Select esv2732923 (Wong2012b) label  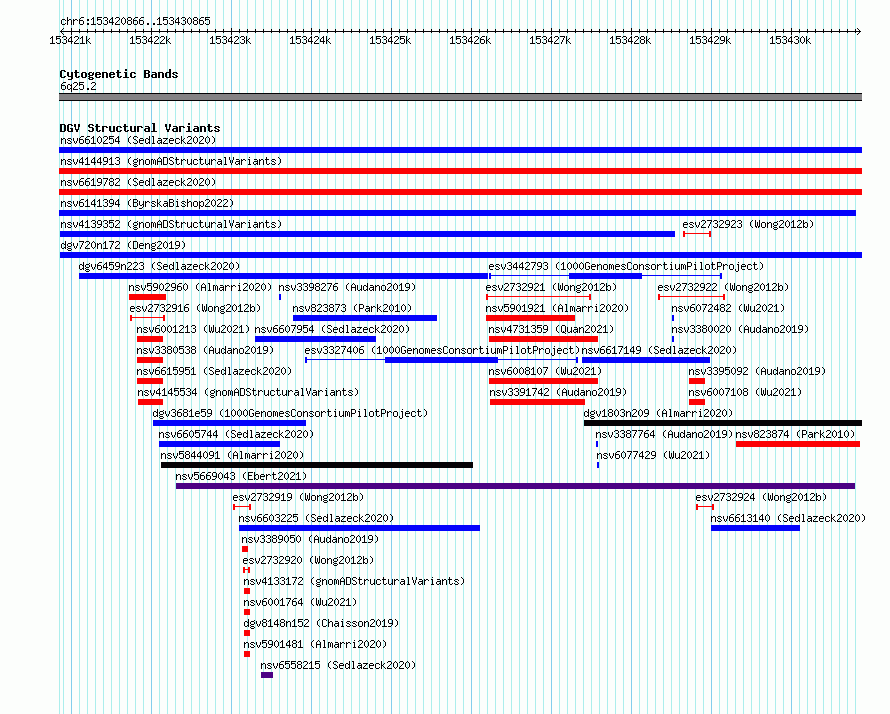tap(748, 224)
